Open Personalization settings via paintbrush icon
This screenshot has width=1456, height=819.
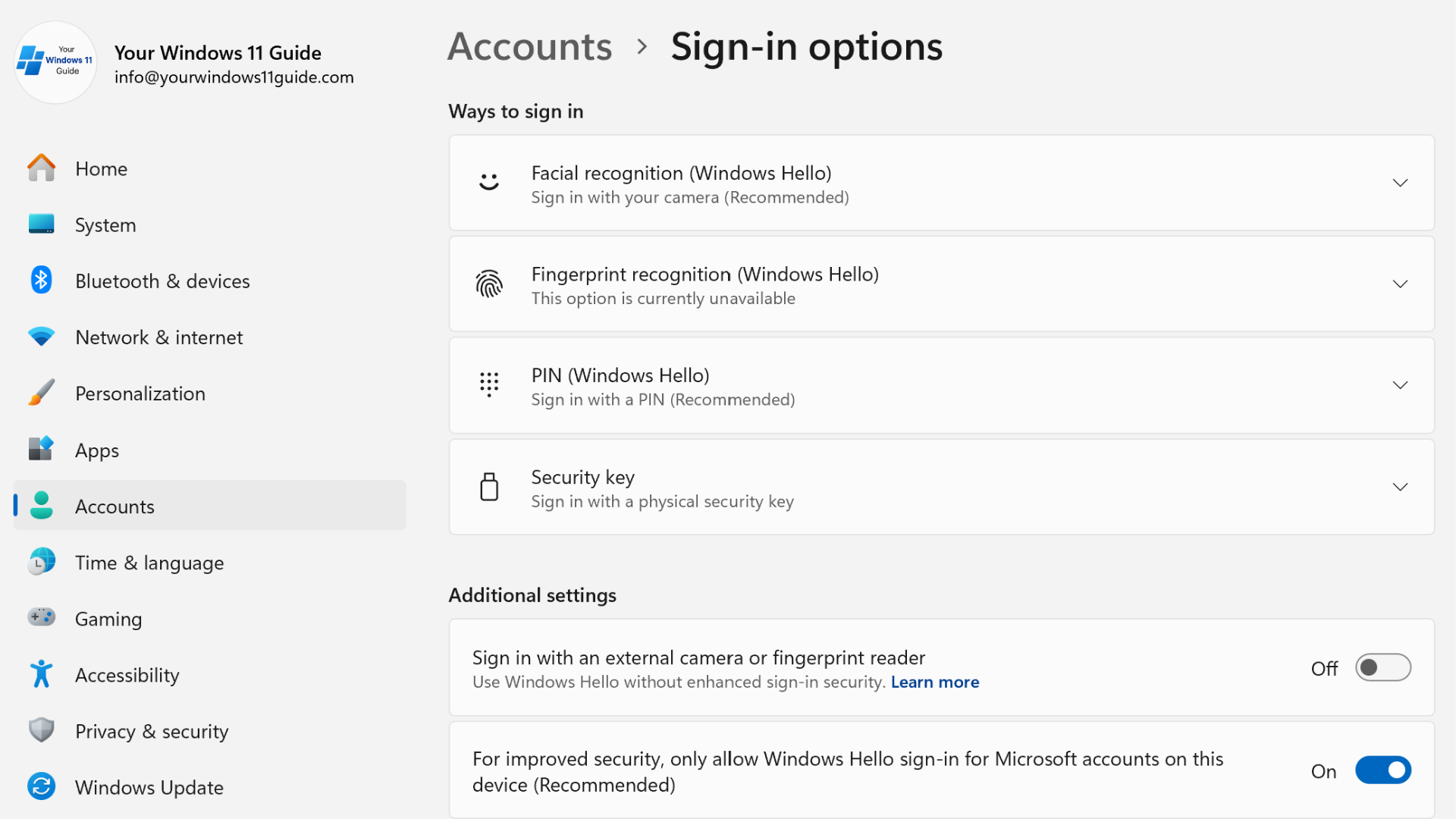(x=41, y=392)
